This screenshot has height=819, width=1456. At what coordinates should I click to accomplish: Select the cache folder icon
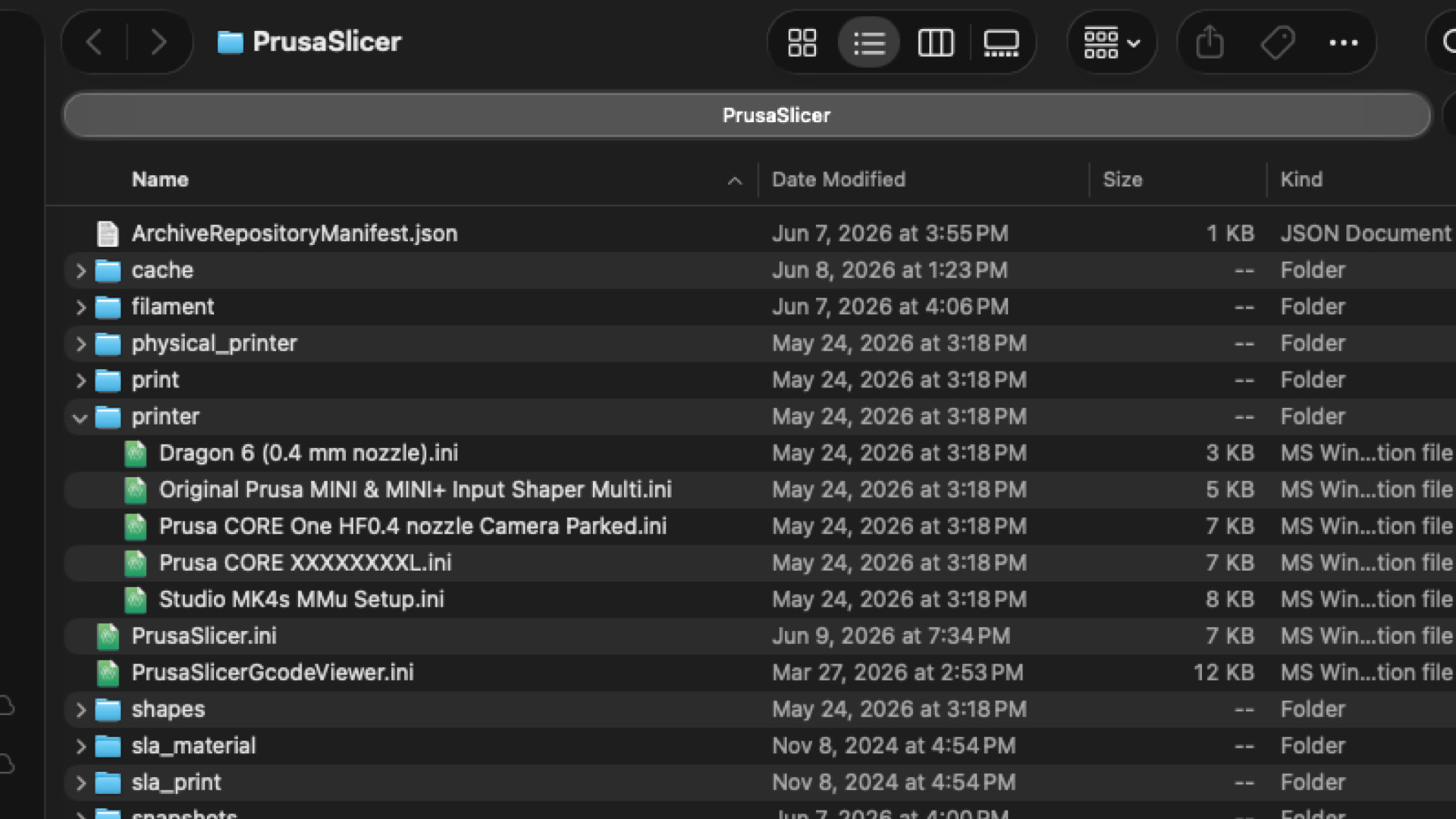point(108,271)
